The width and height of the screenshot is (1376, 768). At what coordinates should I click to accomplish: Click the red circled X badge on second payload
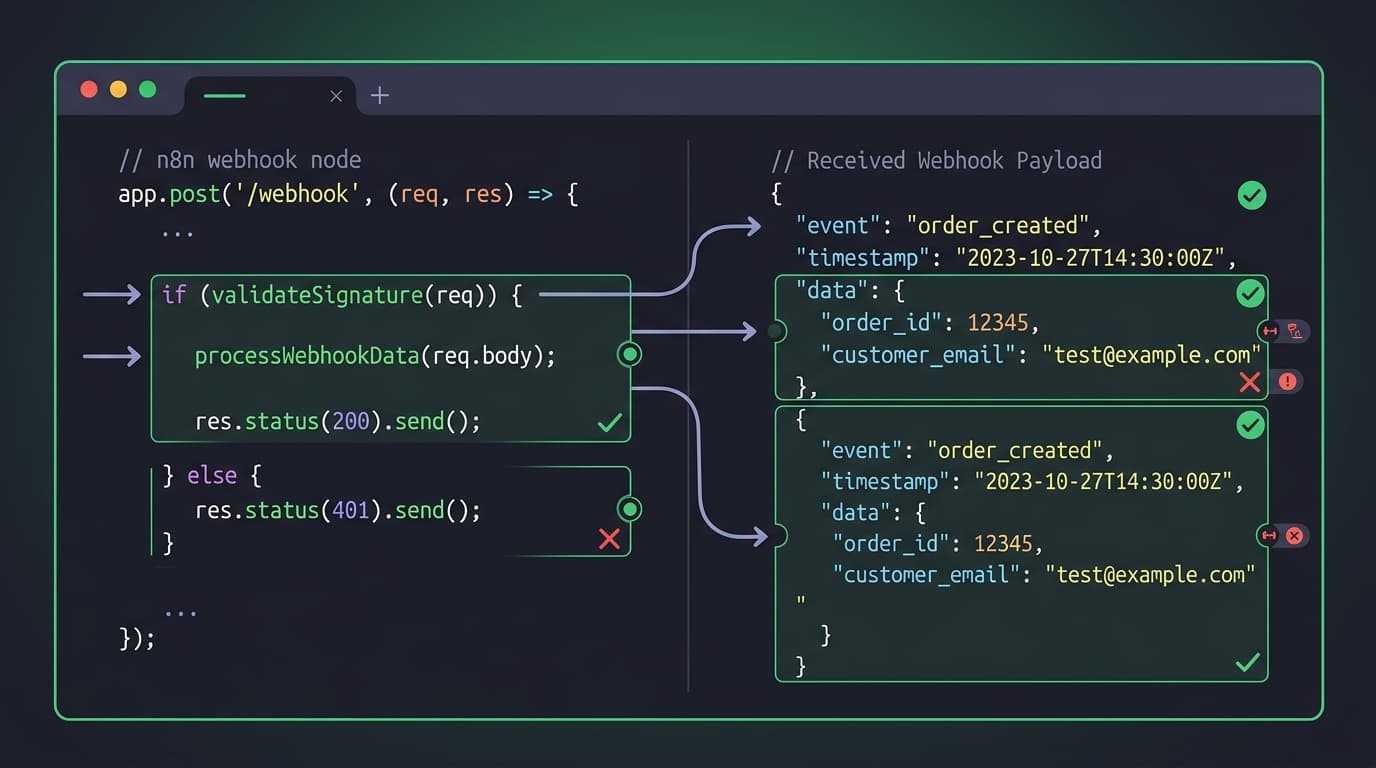[x=1294, y=536]
